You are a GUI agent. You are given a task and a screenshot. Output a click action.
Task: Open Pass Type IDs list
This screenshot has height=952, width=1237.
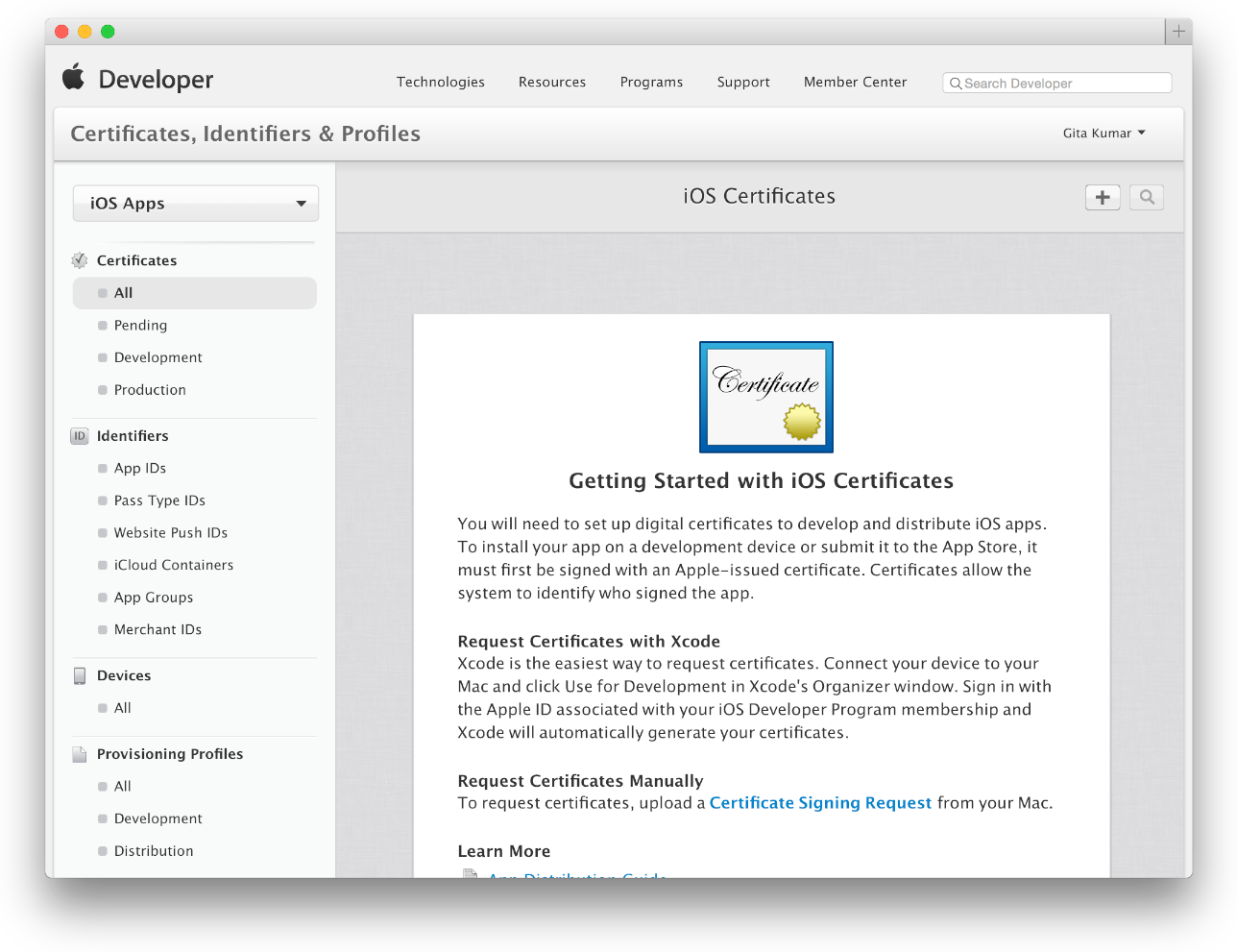tap(159, 500)
